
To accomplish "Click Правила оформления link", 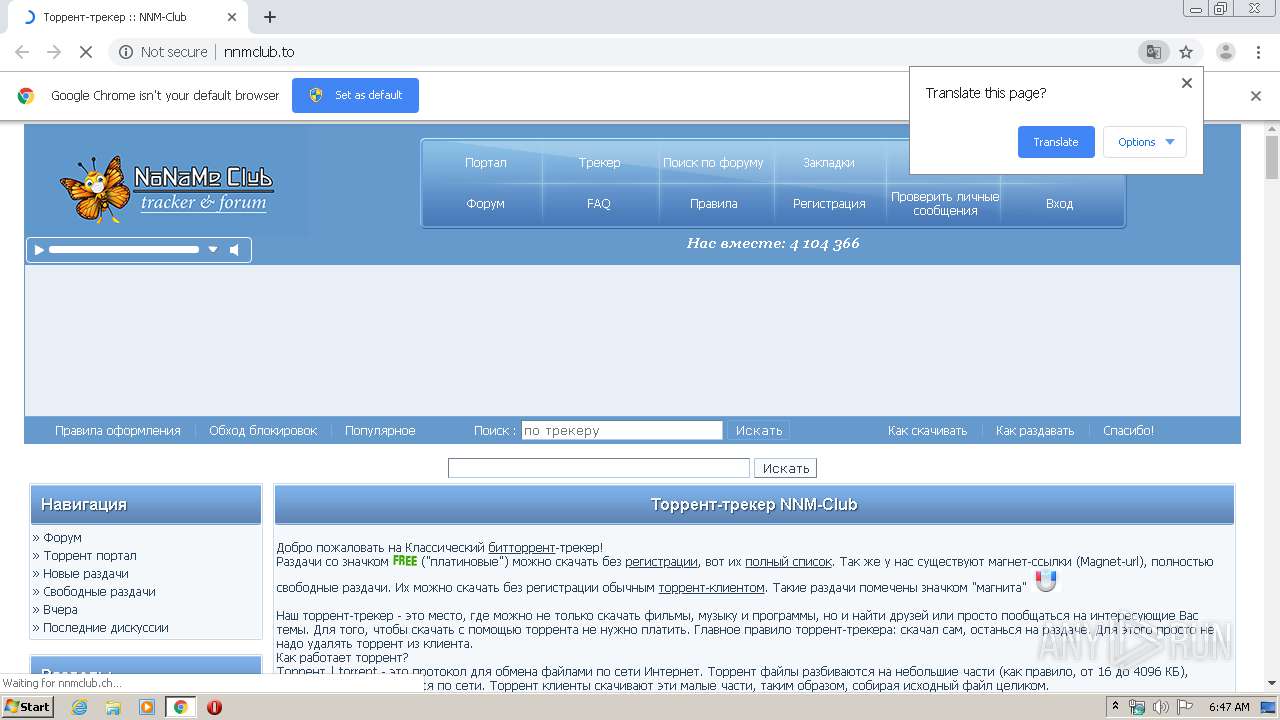I will [x=118, y=431].
